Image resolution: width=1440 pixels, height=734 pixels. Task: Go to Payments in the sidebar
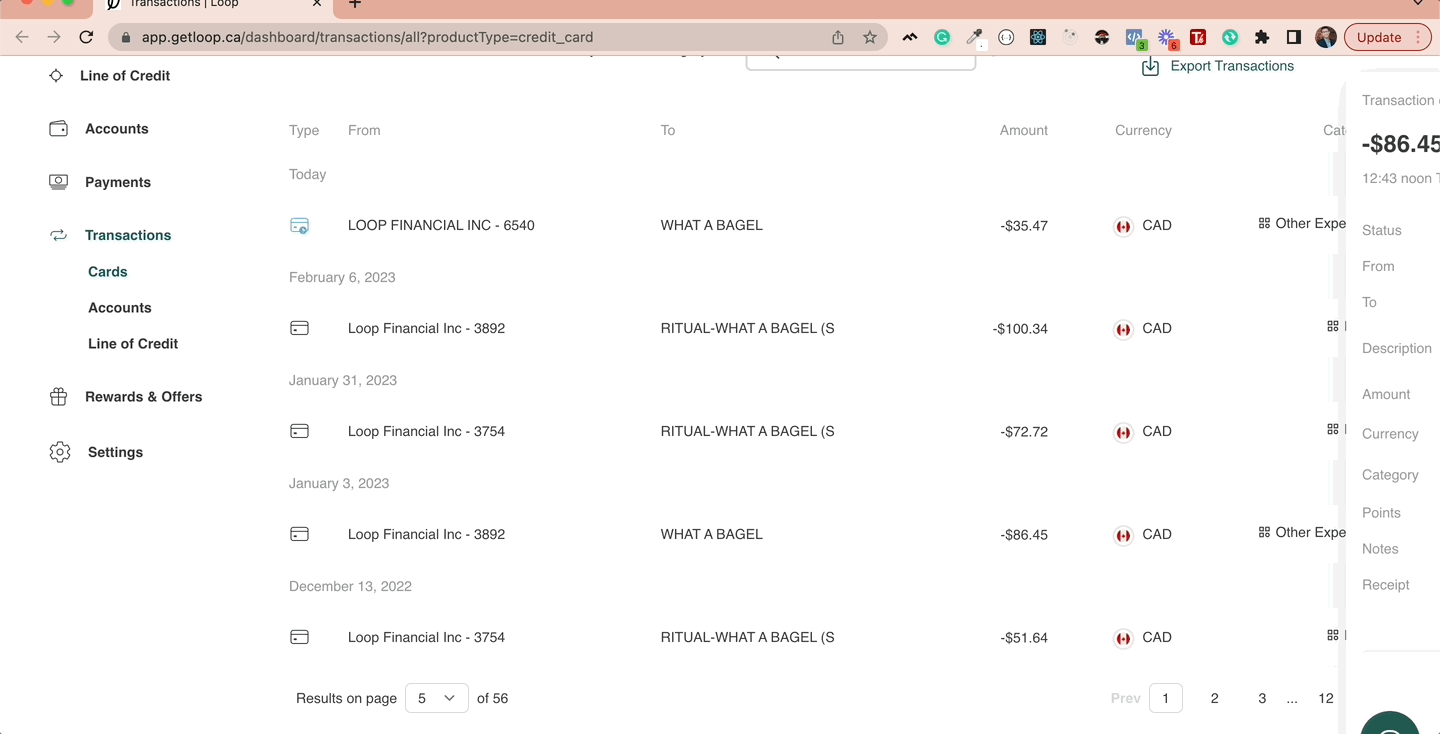[118, 182]
